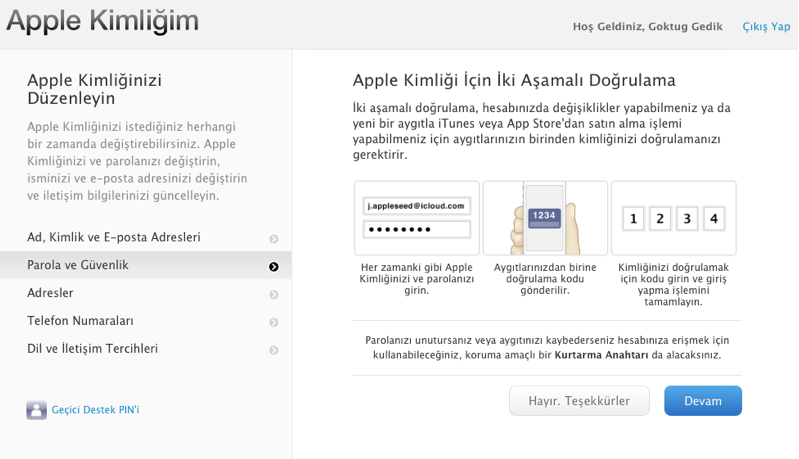Click the Çıkış Yap sign-out link
The image size is (799, 459).
point(766,27)
